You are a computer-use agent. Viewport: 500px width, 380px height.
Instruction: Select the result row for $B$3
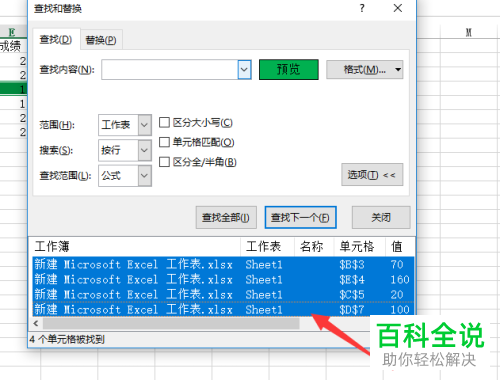click(223, 264)
